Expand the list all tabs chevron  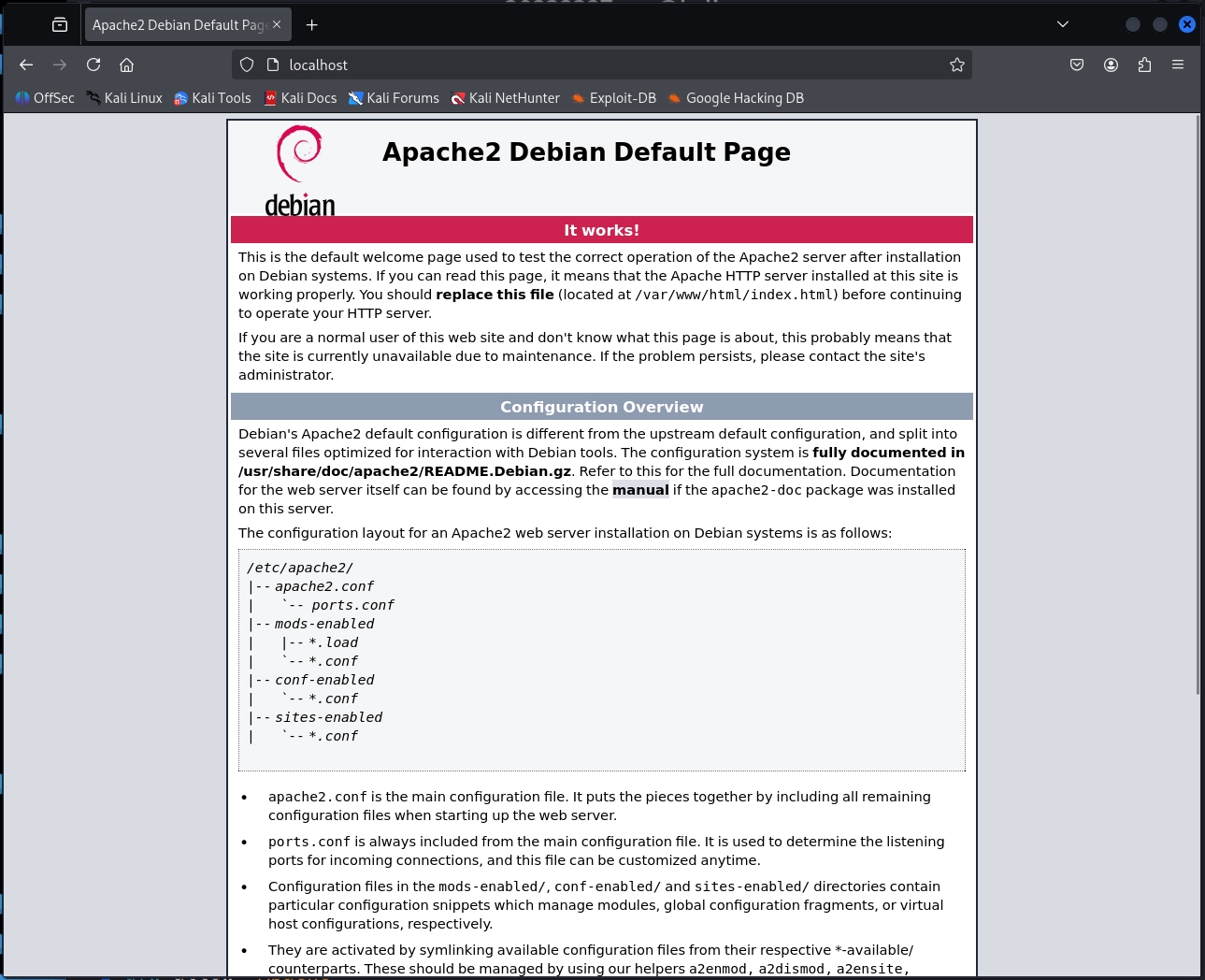(1063, 24)
